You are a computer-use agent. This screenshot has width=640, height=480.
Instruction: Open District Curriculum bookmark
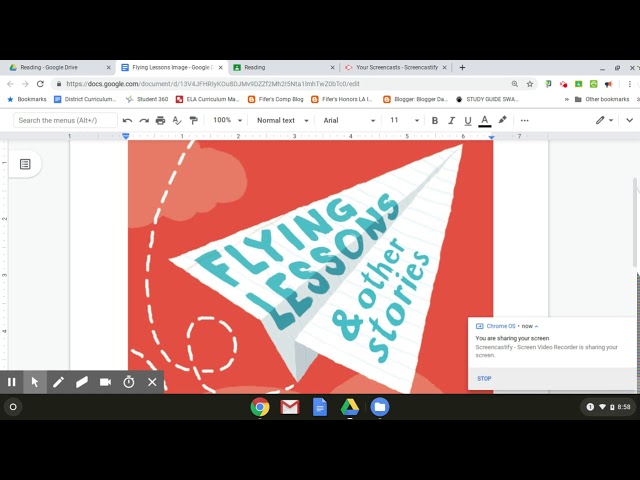click(x=85, y=99)
